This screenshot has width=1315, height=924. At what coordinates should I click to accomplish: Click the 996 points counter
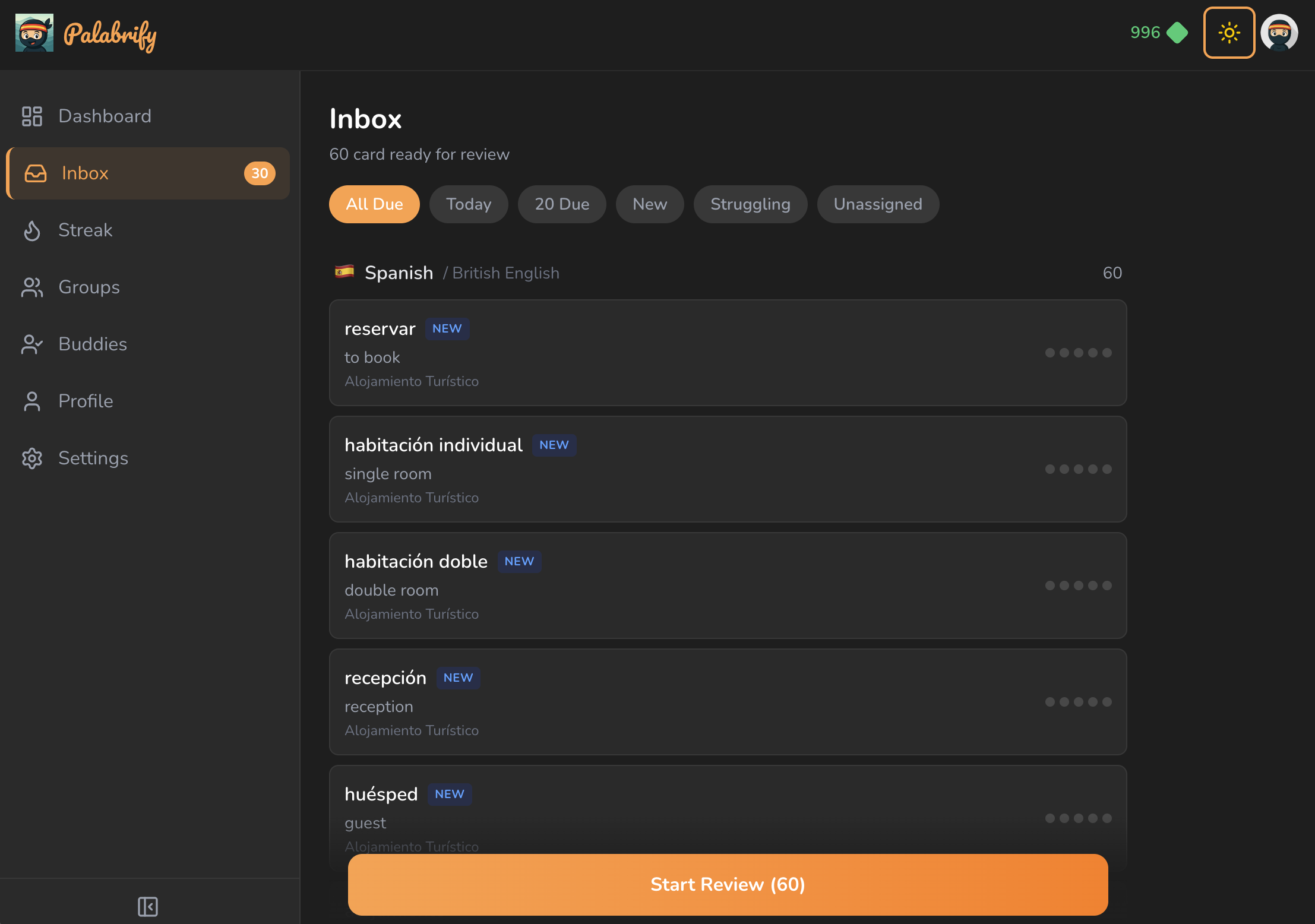[1145, 33]
